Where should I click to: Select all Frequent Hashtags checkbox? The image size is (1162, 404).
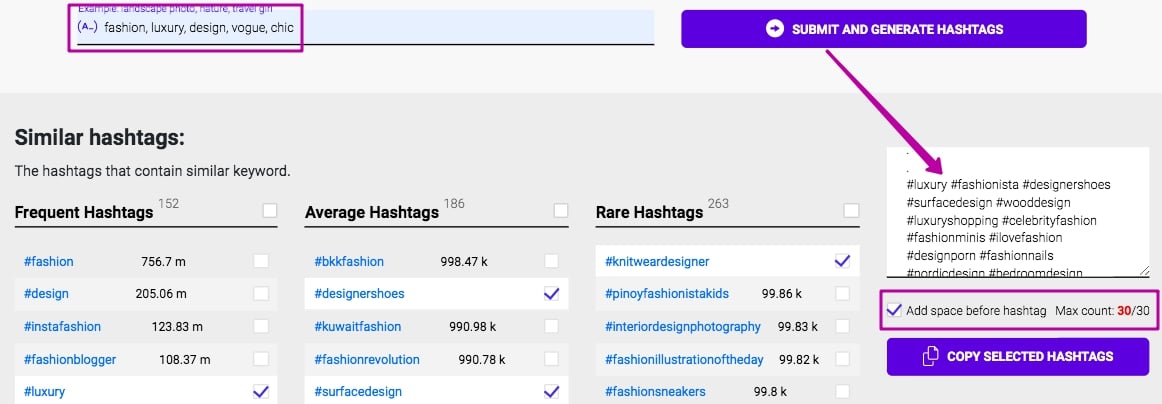[x=270, y=211]
